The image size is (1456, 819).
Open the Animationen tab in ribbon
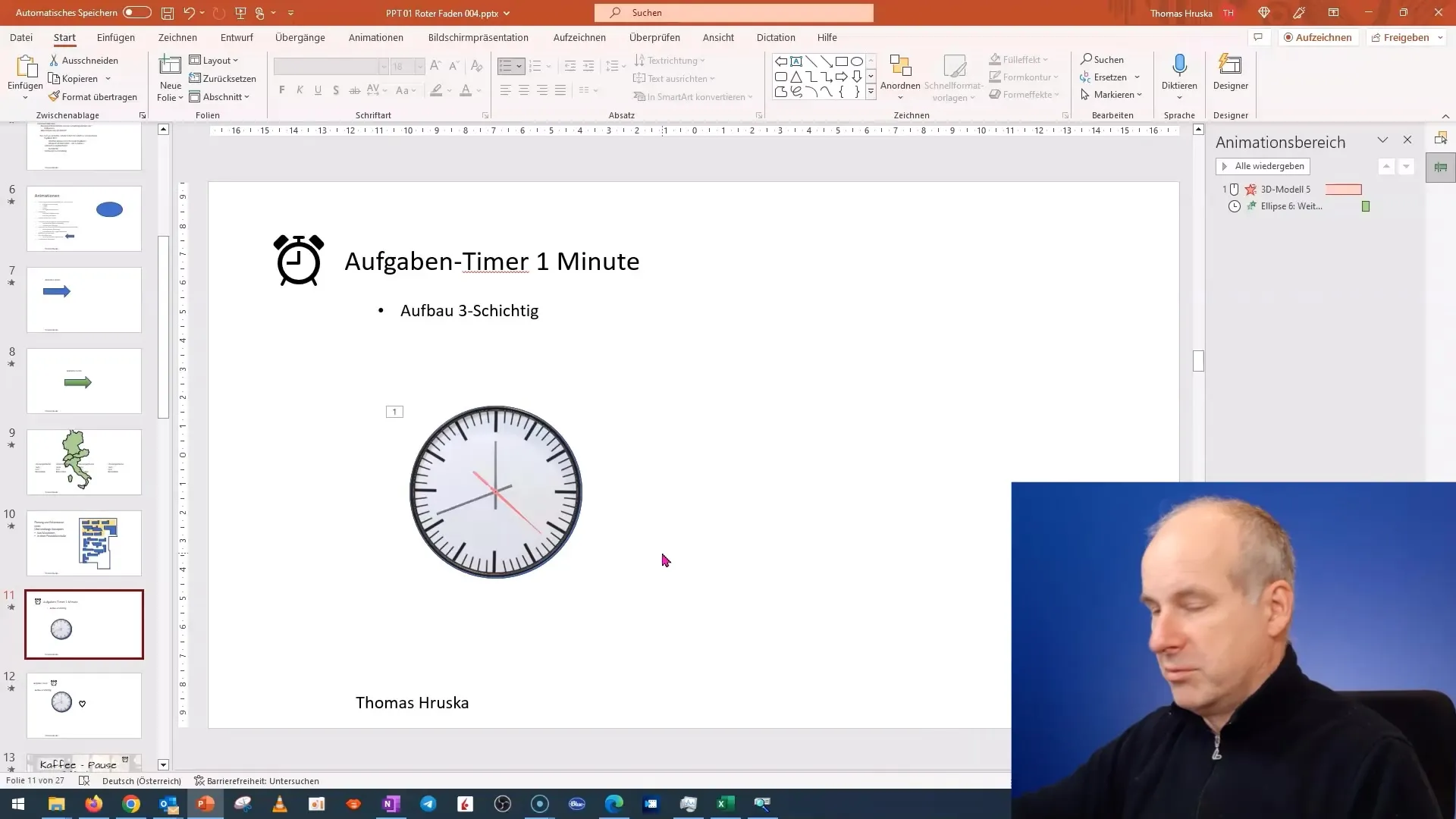pyautogui.click(x=376, y=37)
